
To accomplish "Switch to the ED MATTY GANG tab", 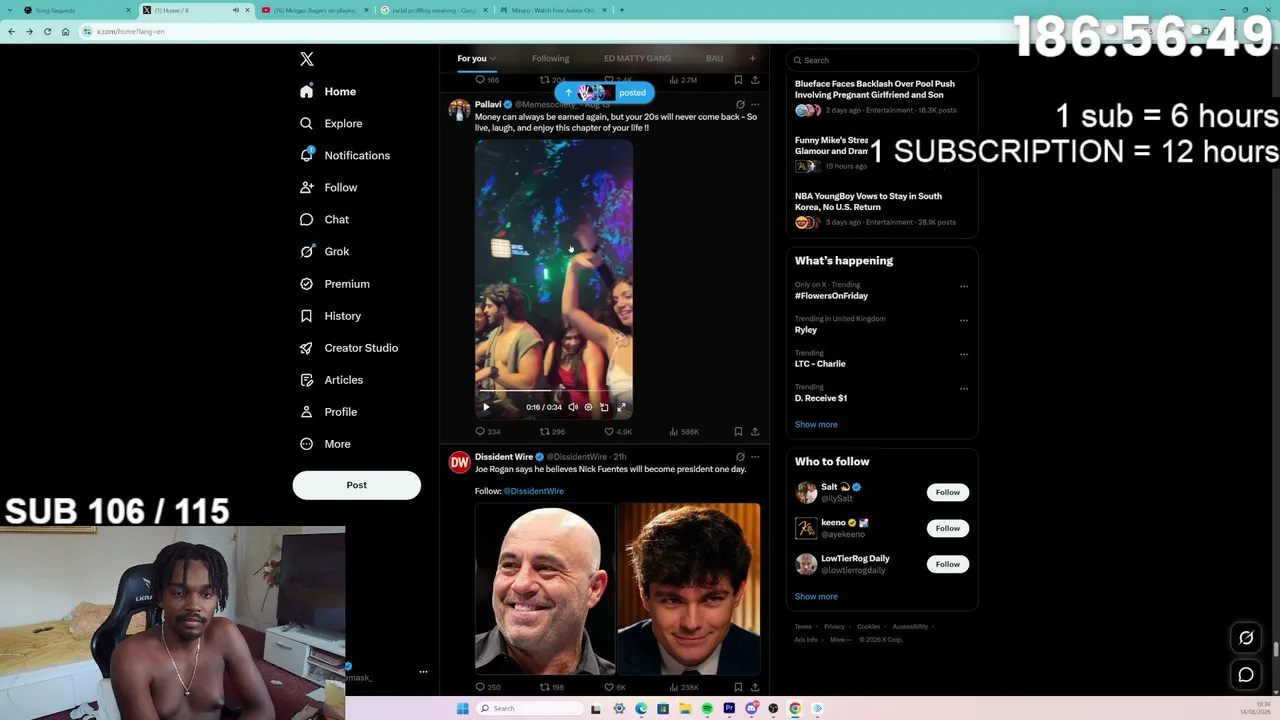I will (637, 58).
